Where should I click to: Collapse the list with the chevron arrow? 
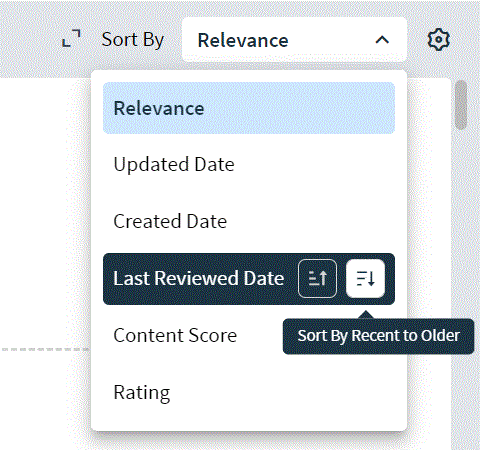point(382,40)
